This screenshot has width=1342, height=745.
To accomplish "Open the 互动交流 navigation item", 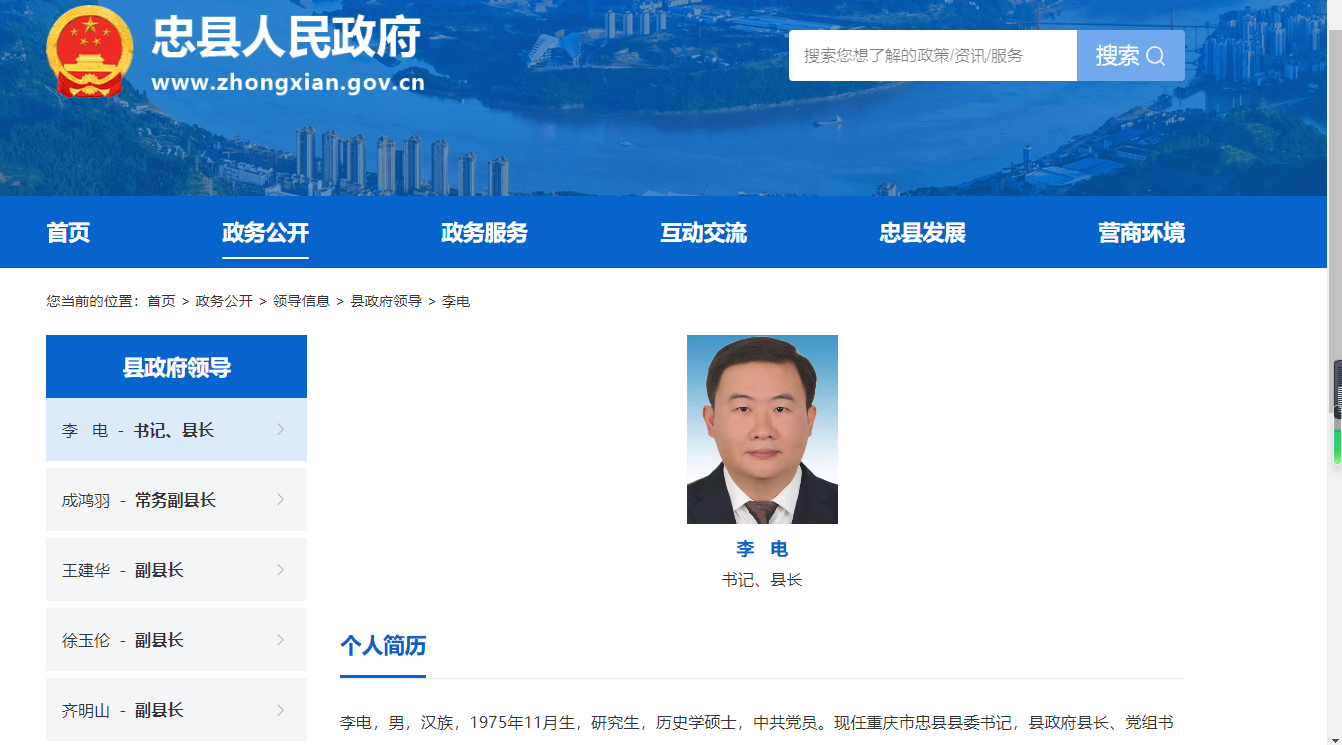I will [702, 232].
